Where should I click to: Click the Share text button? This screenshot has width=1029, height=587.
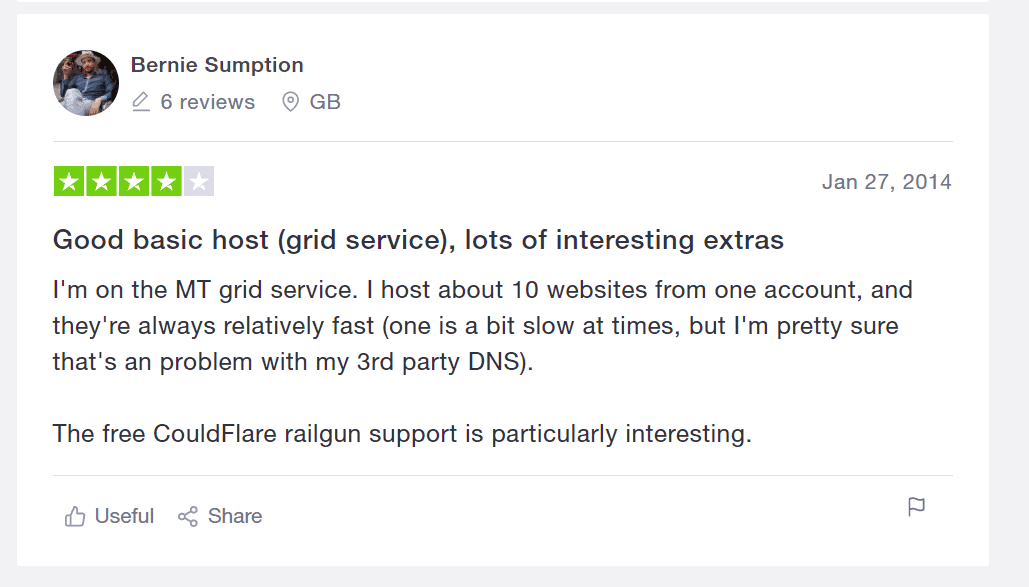click(x=235, y=516)
